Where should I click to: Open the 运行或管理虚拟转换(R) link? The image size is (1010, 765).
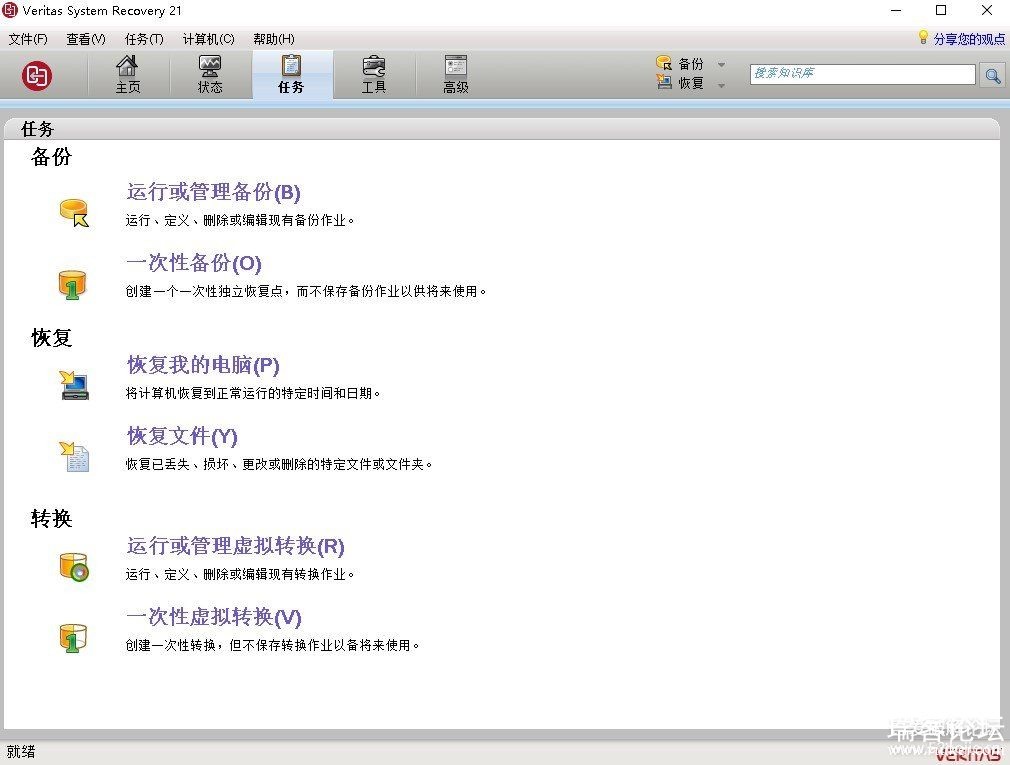pos(236,546)
